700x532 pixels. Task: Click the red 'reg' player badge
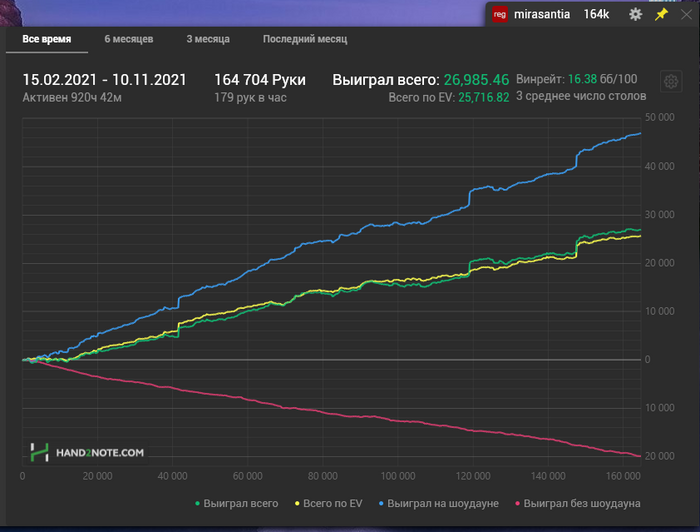[500, 14]
